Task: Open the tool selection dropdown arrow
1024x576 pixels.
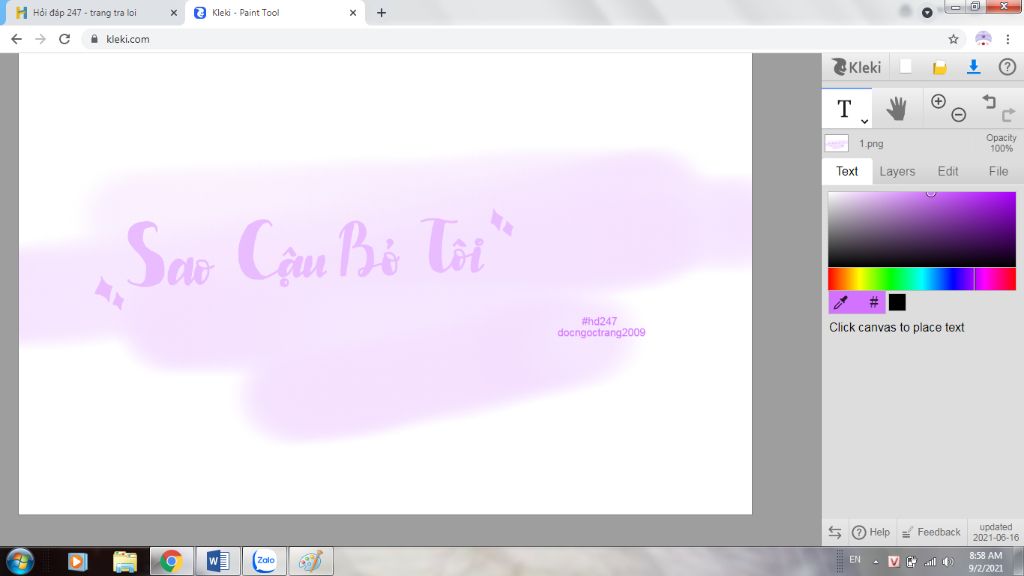Action: coord(864,121)
